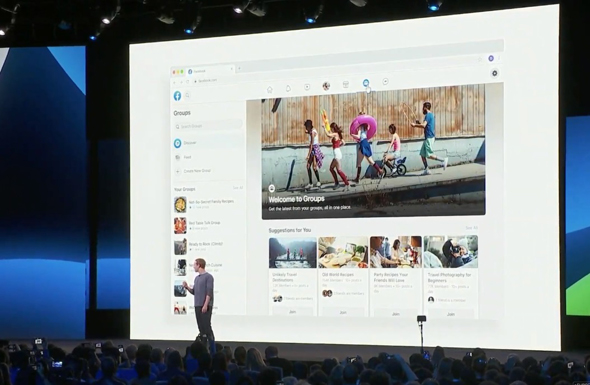
Task: Join the Unlikely Travel Destinations group
Action: [x=292, y=312]
